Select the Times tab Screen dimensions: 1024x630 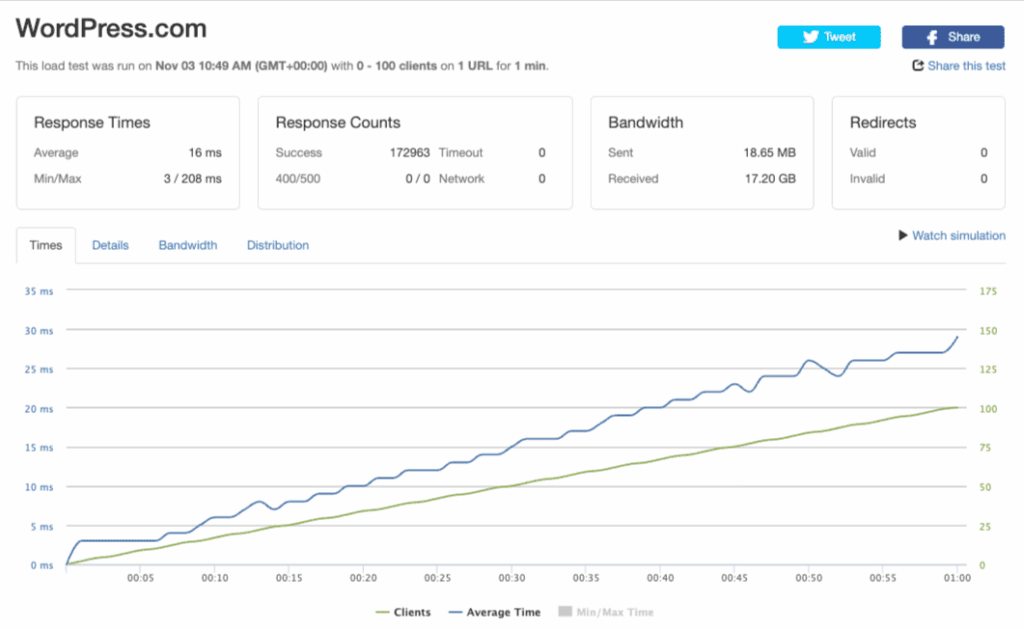(x=46, y=245)
